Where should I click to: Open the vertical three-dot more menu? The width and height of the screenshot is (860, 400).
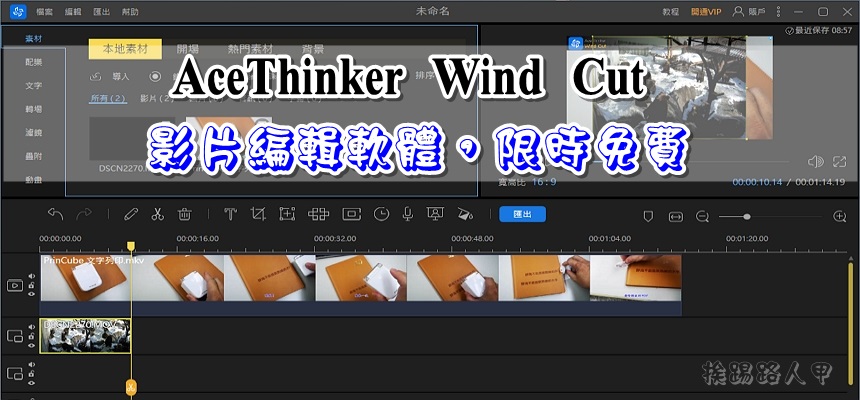click(778, 12)
